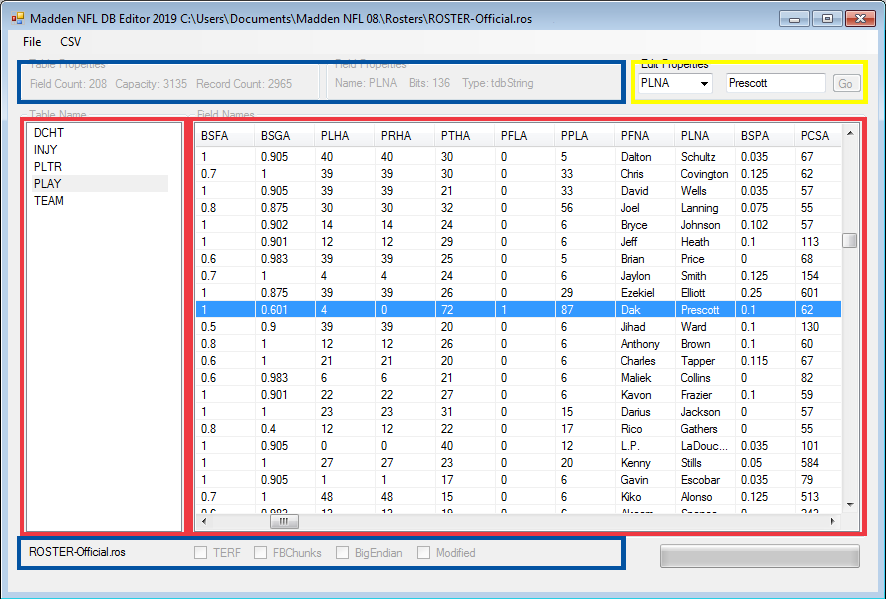Close the Madden NFL DB Editor window

click(861, 19)
